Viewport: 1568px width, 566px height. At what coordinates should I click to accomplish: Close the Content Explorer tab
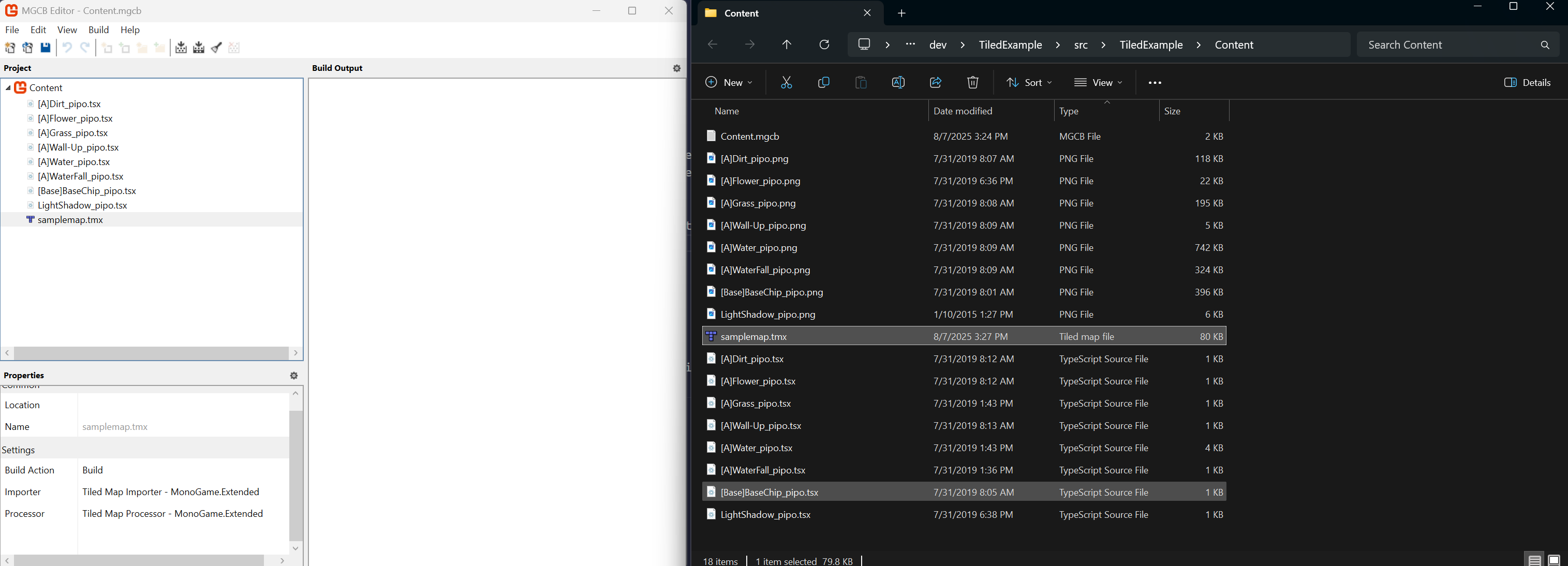[867, 13]
